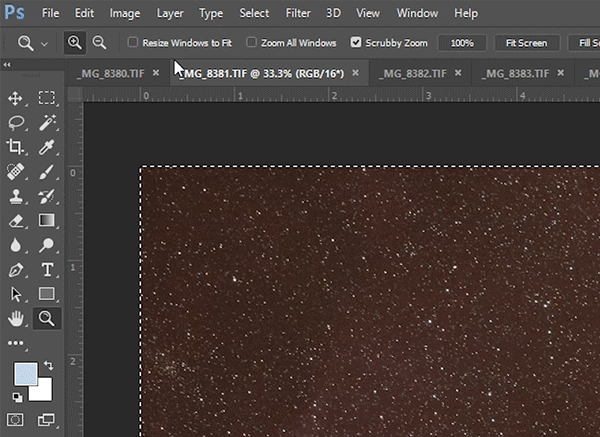Viewport: 600px width, 437px height.
Task: Select the Eraser tool
Action: tap(15, 221)
